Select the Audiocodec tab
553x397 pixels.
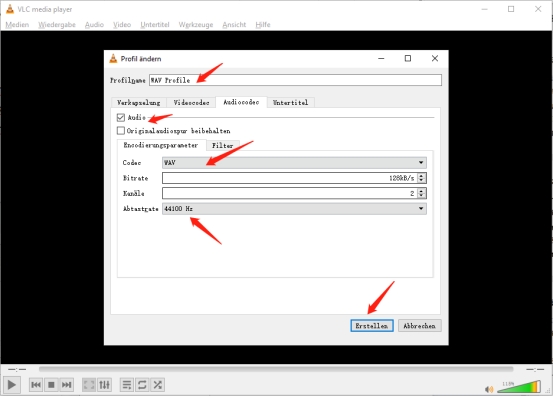(241, 102)
